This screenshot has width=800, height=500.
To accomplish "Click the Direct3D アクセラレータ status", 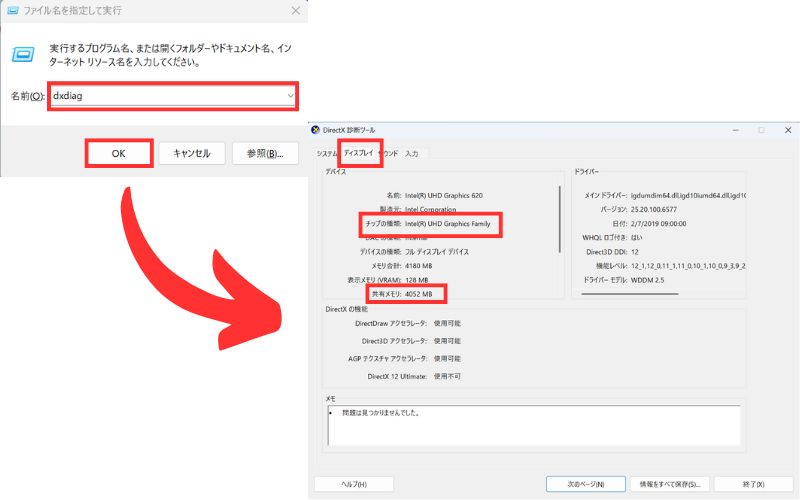I will 447,341.
